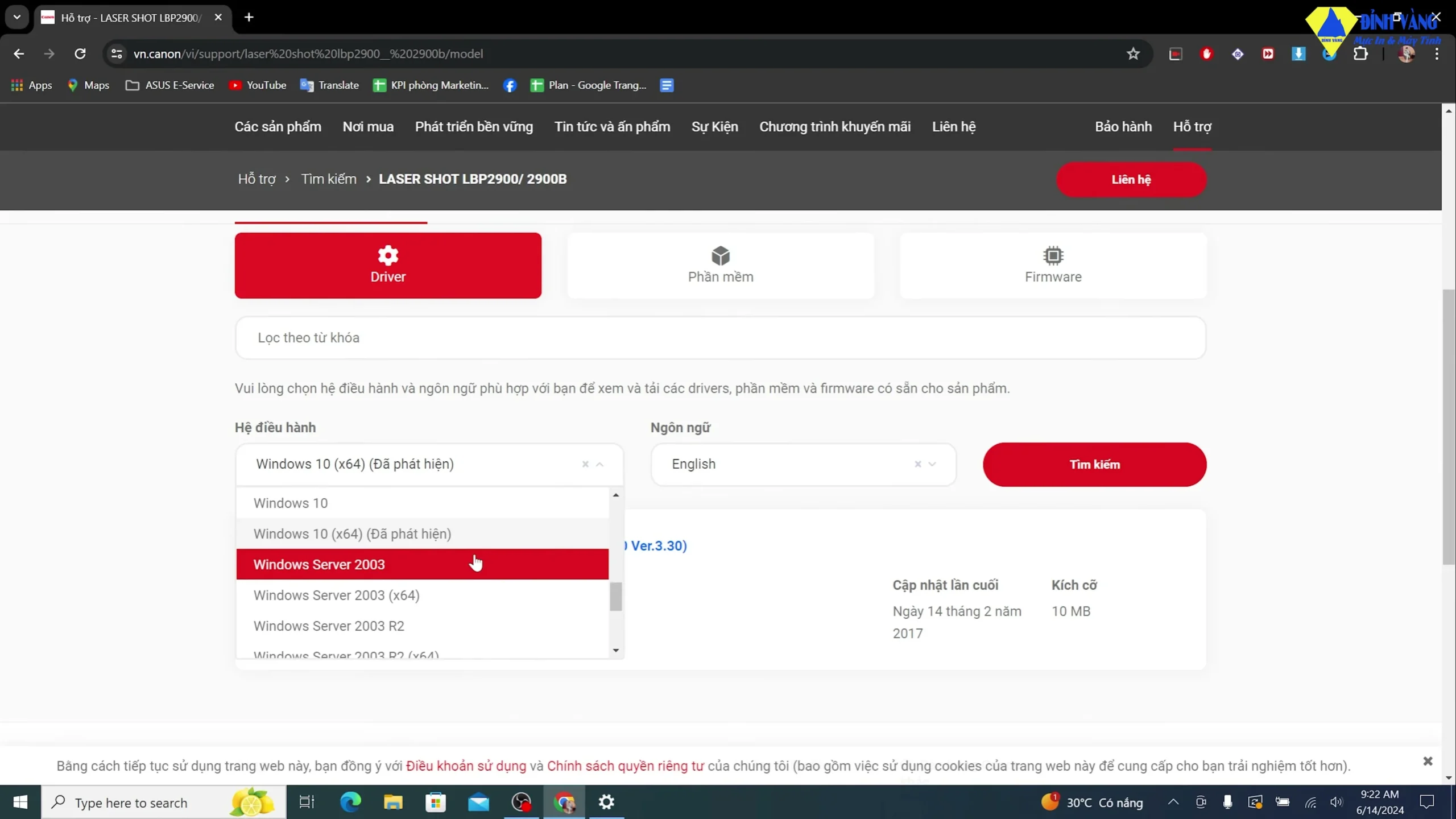Open a new browser tab
The width and height of the screenshot is (1456, 819).
[x=249, y=17]
